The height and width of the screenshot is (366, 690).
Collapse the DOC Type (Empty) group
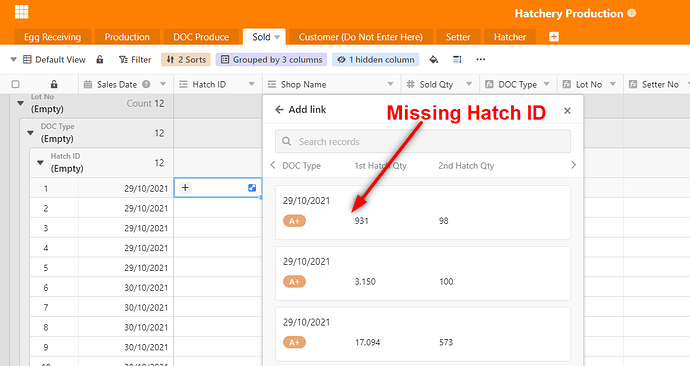(30, 133)
